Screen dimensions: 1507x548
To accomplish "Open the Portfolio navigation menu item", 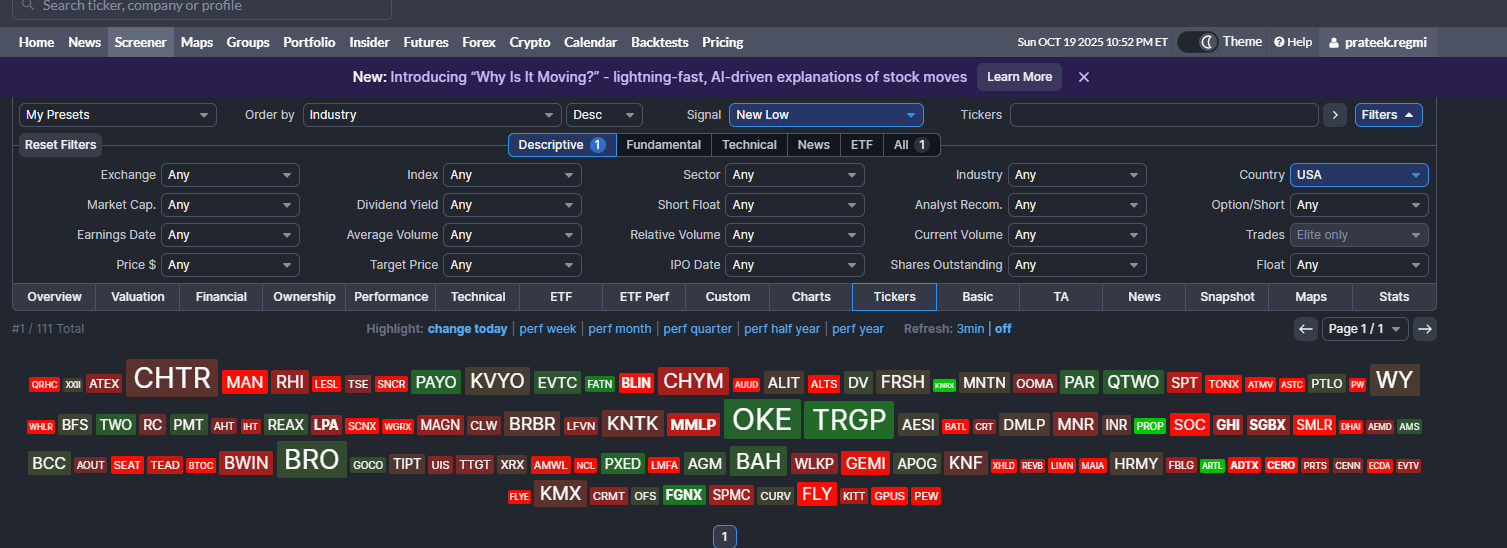I will coord(309,42).
